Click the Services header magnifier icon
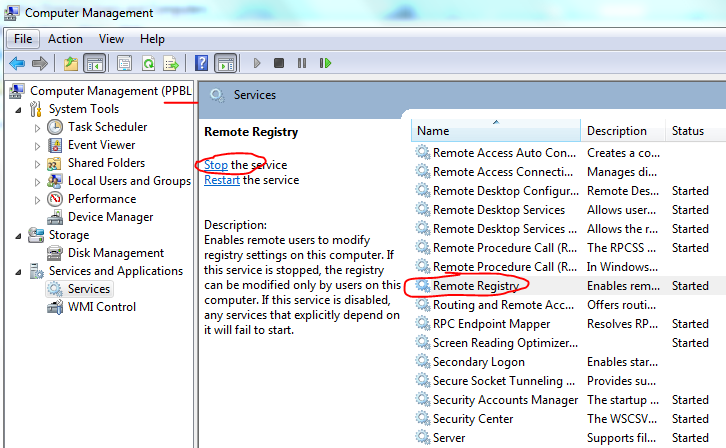Image resolution: width=726 pixels, height=448 pixels. (217, 95)
